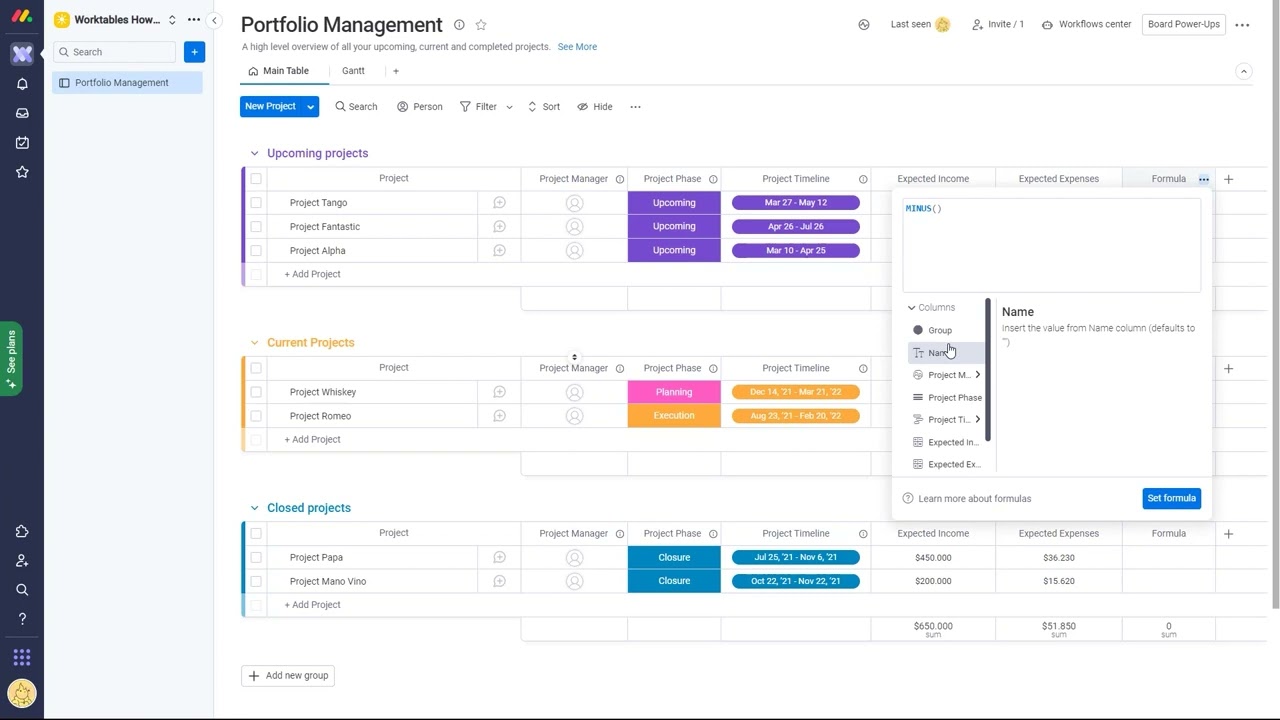Image resolution: width=1280 pixels, height=720 pixels.
Task: Check the Project Mano Vino checkbox
Action: (x=256, y=581)
